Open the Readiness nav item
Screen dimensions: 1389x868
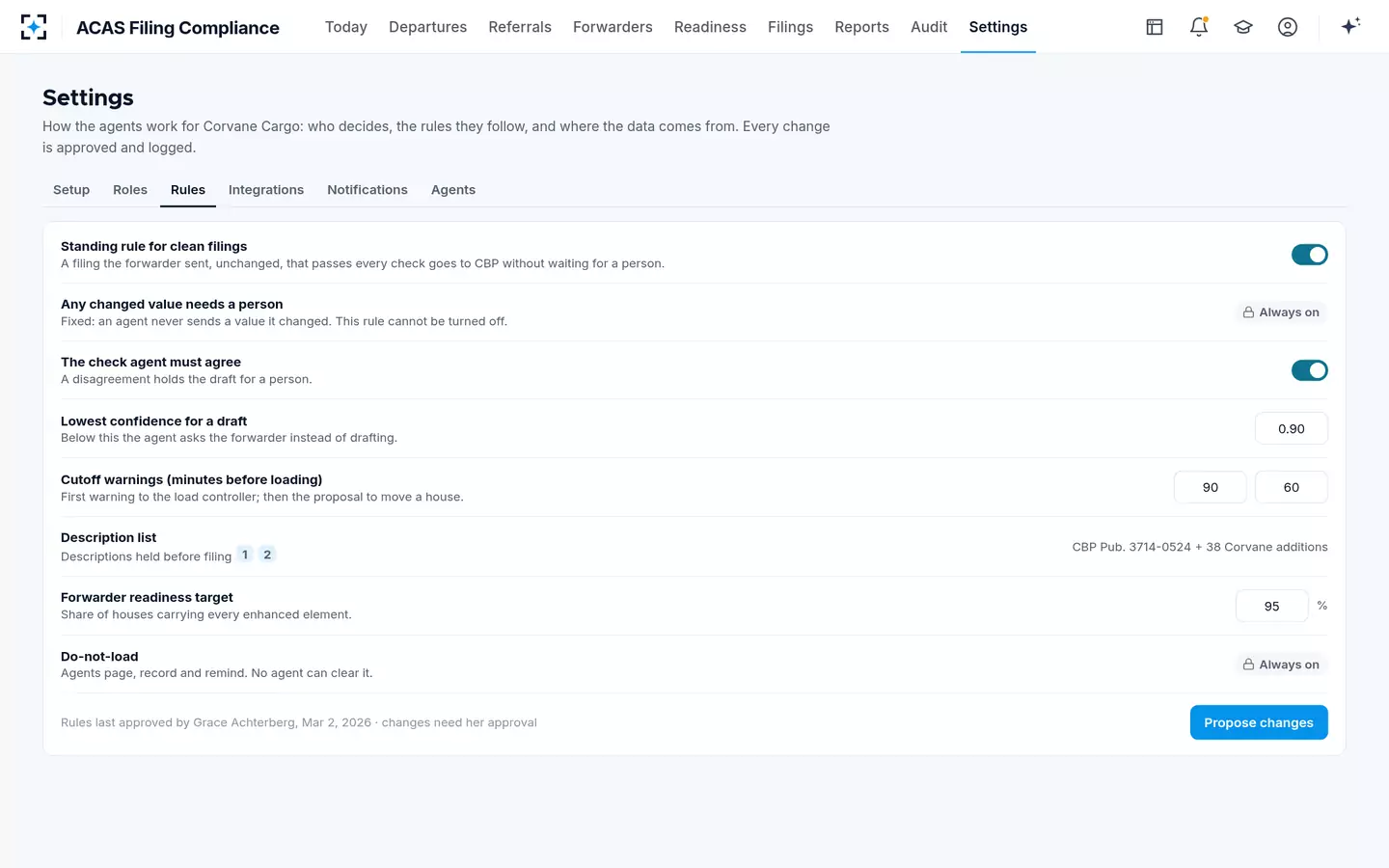point(710,27)
